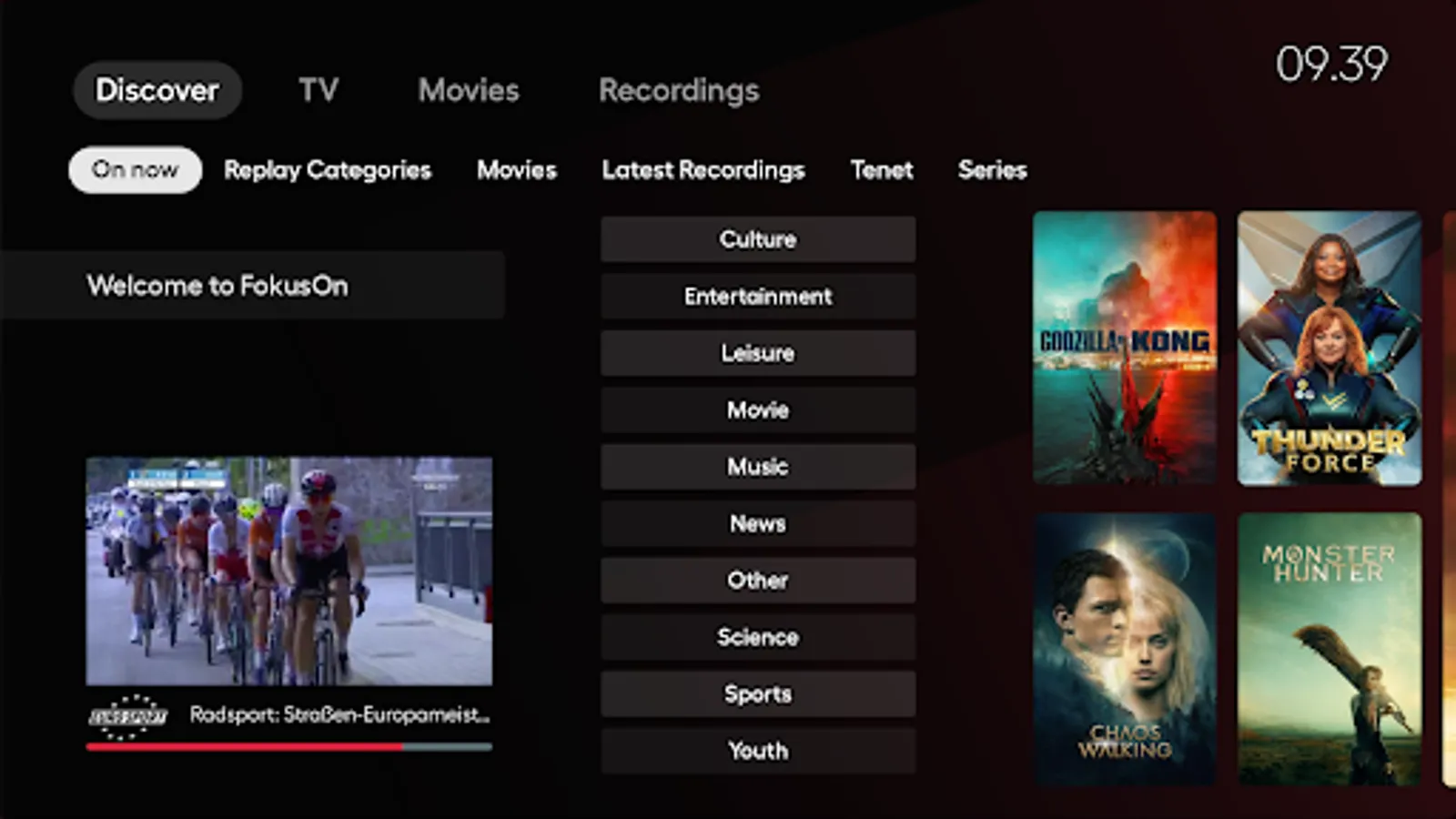Image resolution: width=1456 pixels, height=819 pixels.
Task: Click the Eurosport channel logo
Action: pos(128,716)
